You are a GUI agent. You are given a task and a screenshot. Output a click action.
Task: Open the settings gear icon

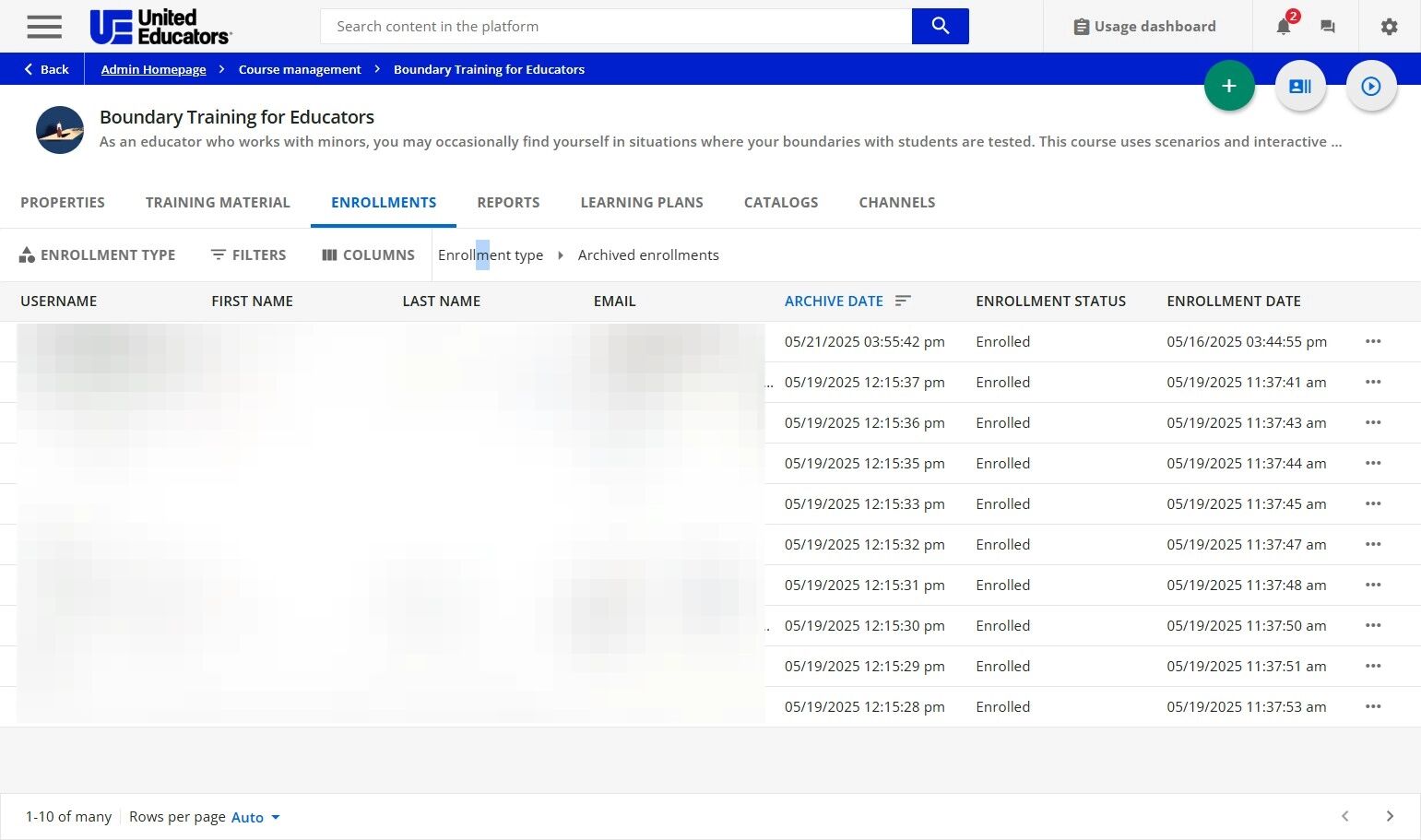(1390, 27)
